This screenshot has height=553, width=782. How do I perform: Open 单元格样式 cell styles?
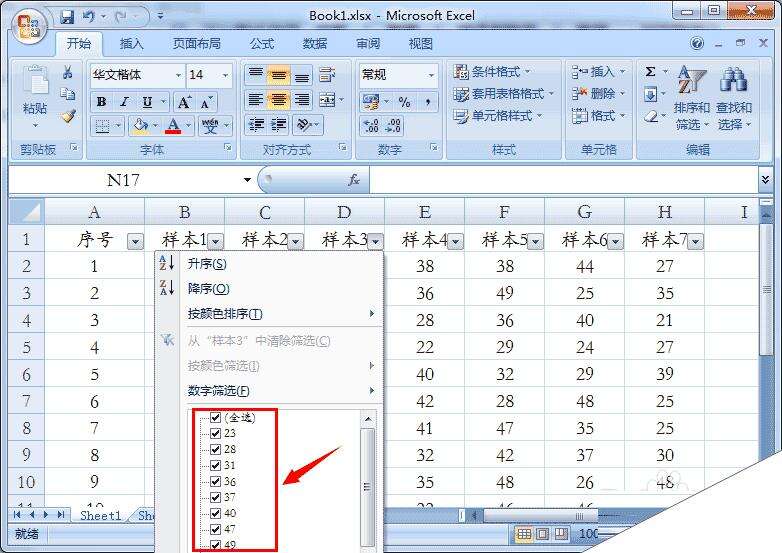[x=498, y=116]
